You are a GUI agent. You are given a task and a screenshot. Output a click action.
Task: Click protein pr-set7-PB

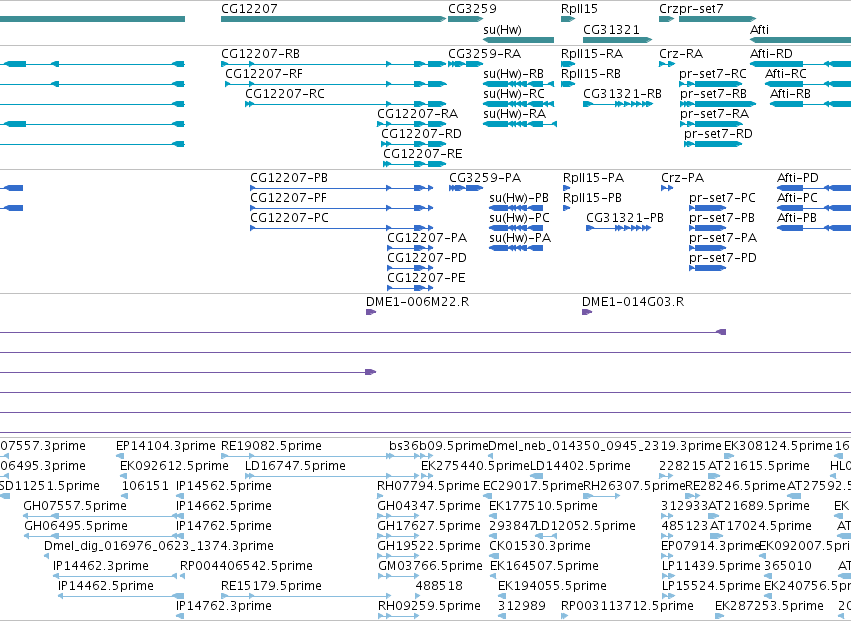(708, 229)
